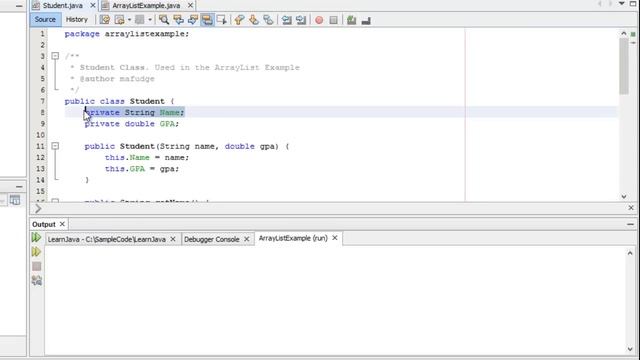Viewport: 640px width, 360px height.
Task: Click Output pane scroll down arrow
Action: [630, 349]
